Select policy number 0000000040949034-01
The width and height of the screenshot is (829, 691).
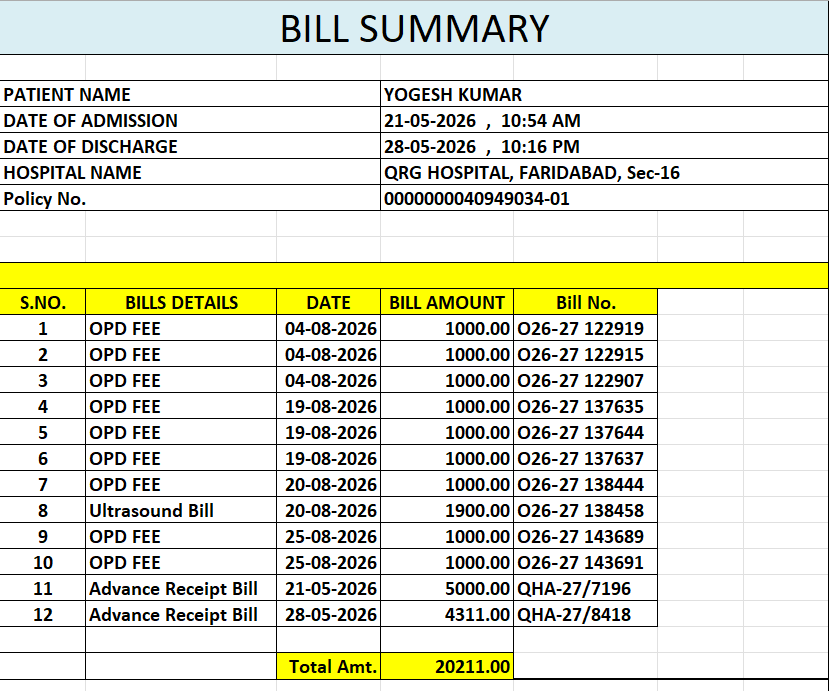tap(604, 198)
